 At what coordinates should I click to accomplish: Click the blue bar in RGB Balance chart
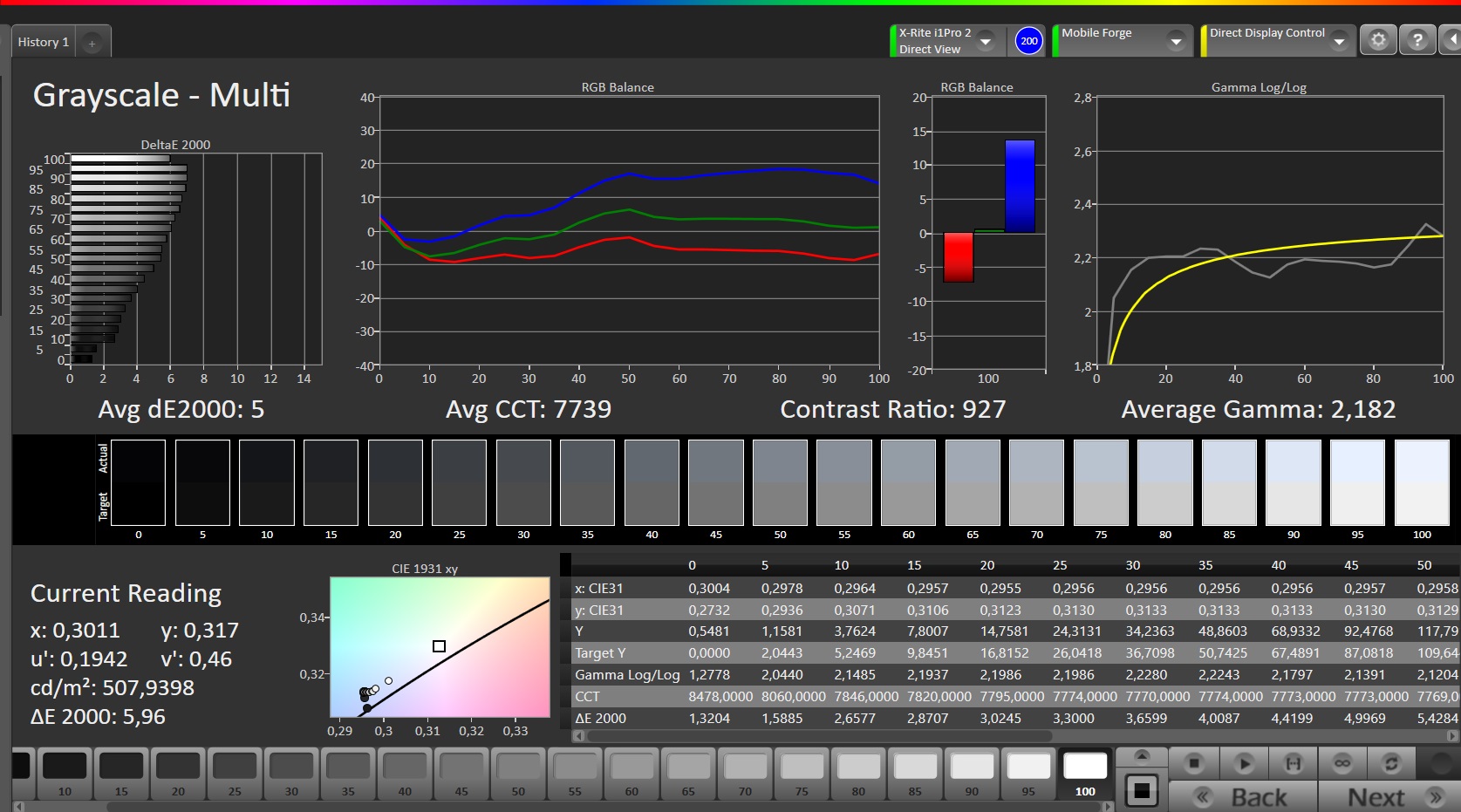coord(1020,187)
